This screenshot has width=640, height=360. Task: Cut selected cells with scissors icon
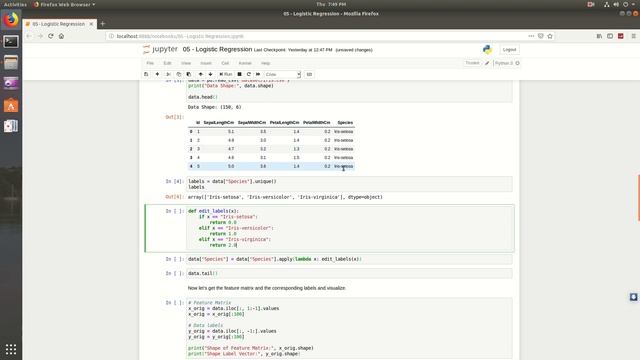pos(168,74)
